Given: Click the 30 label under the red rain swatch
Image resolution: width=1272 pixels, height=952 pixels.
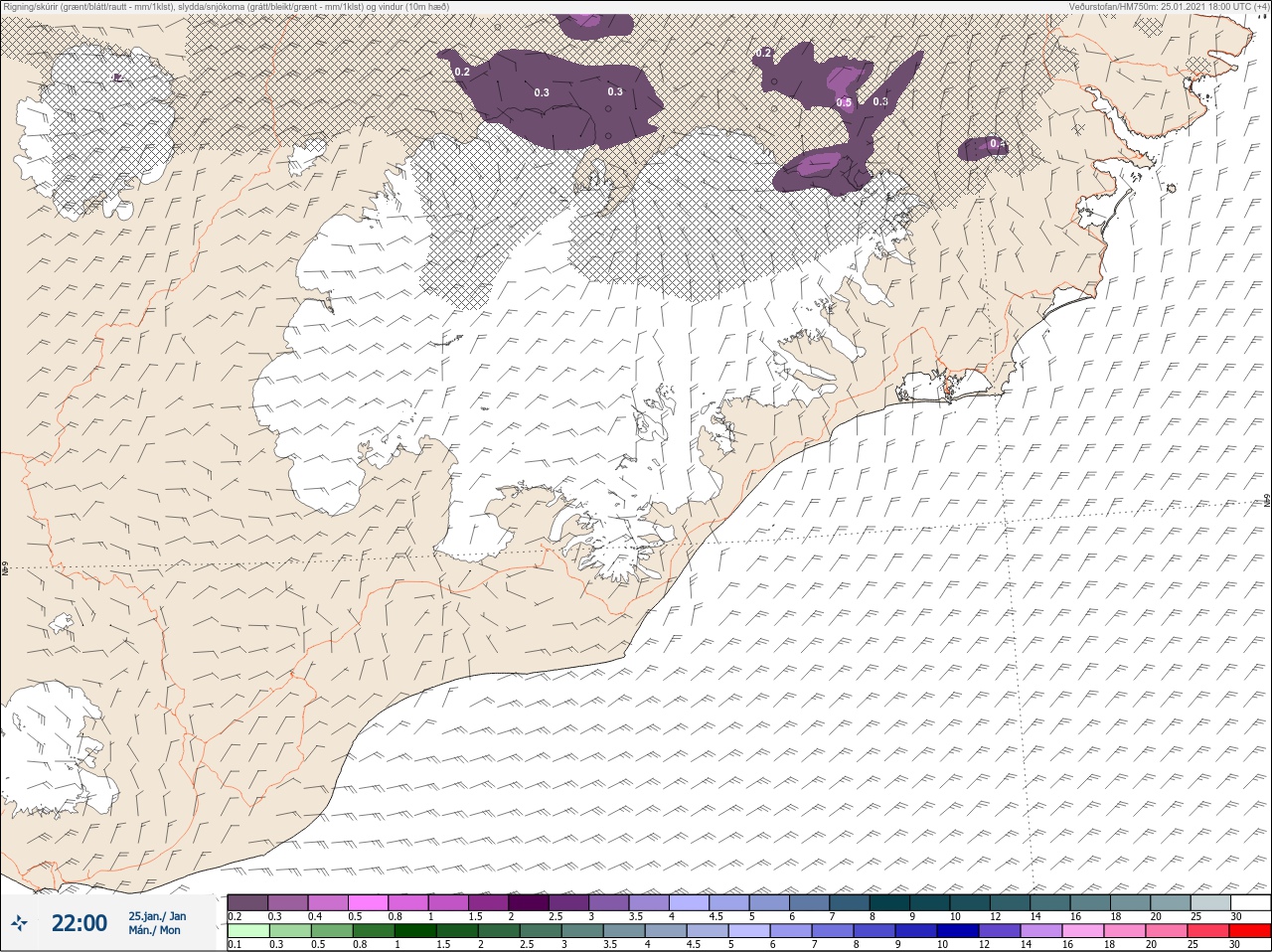Looking at the screenshot, I should [1234, 944].
